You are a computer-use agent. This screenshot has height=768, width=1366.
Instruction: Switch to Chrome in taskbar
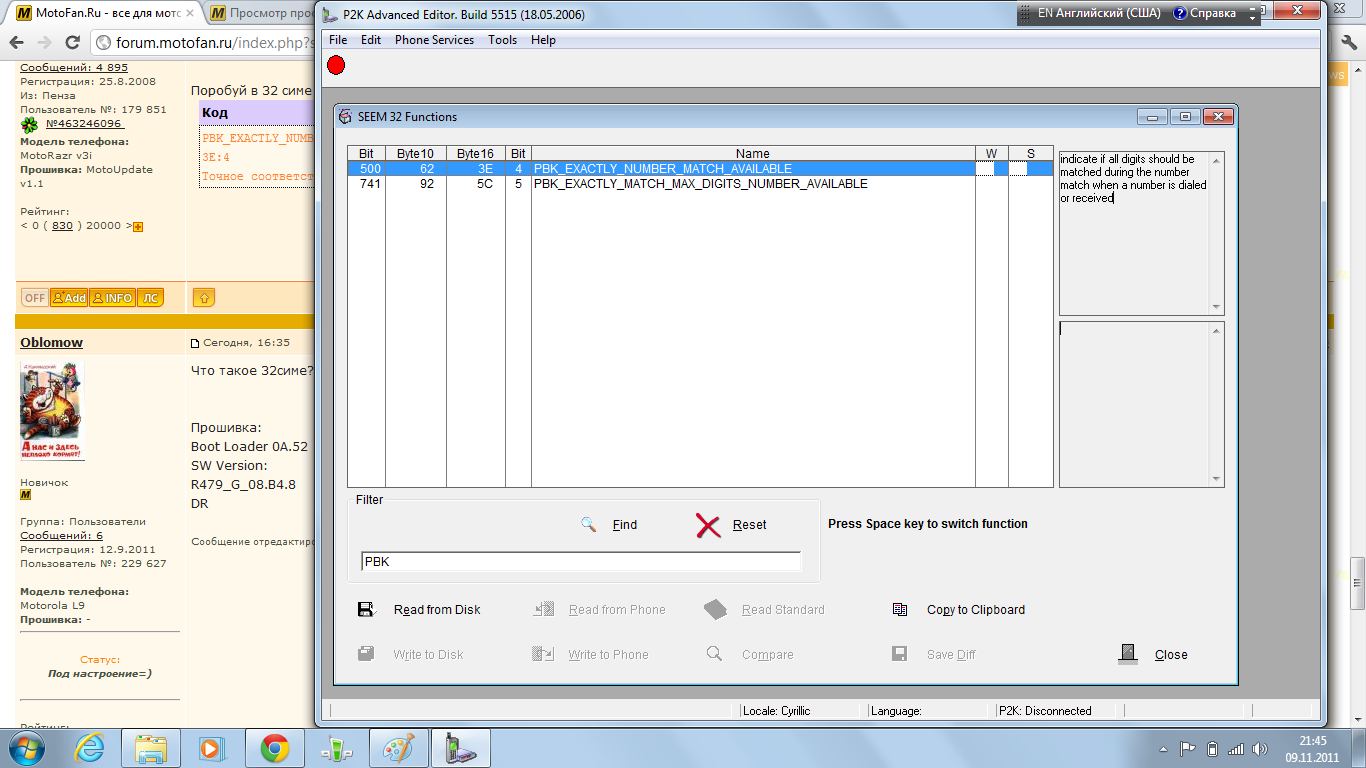pyautogui.click(x=275, y=748)
